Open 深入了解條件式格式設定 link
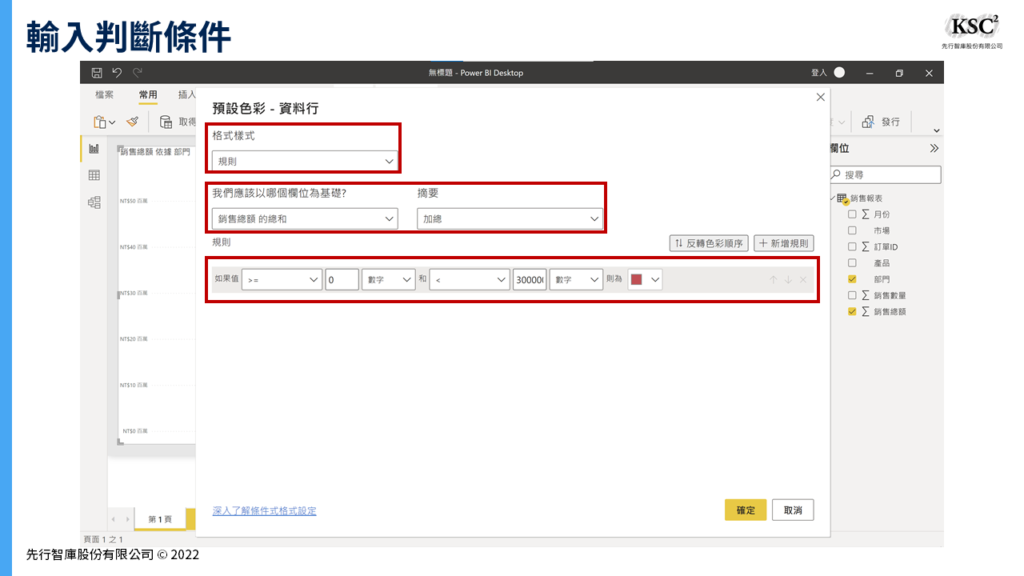1024x576 pixels. pyautogui.click(x=264, y=511)
